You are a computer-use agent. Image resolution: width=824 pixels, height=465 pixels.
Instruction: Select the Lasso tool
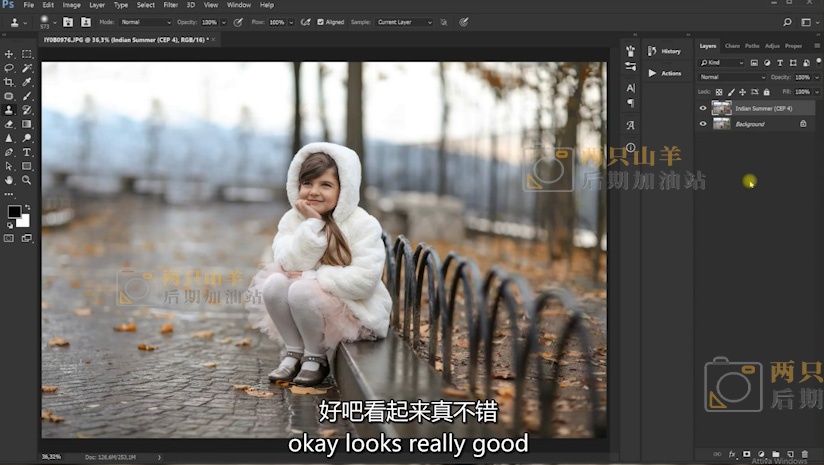tap(9, 68)
